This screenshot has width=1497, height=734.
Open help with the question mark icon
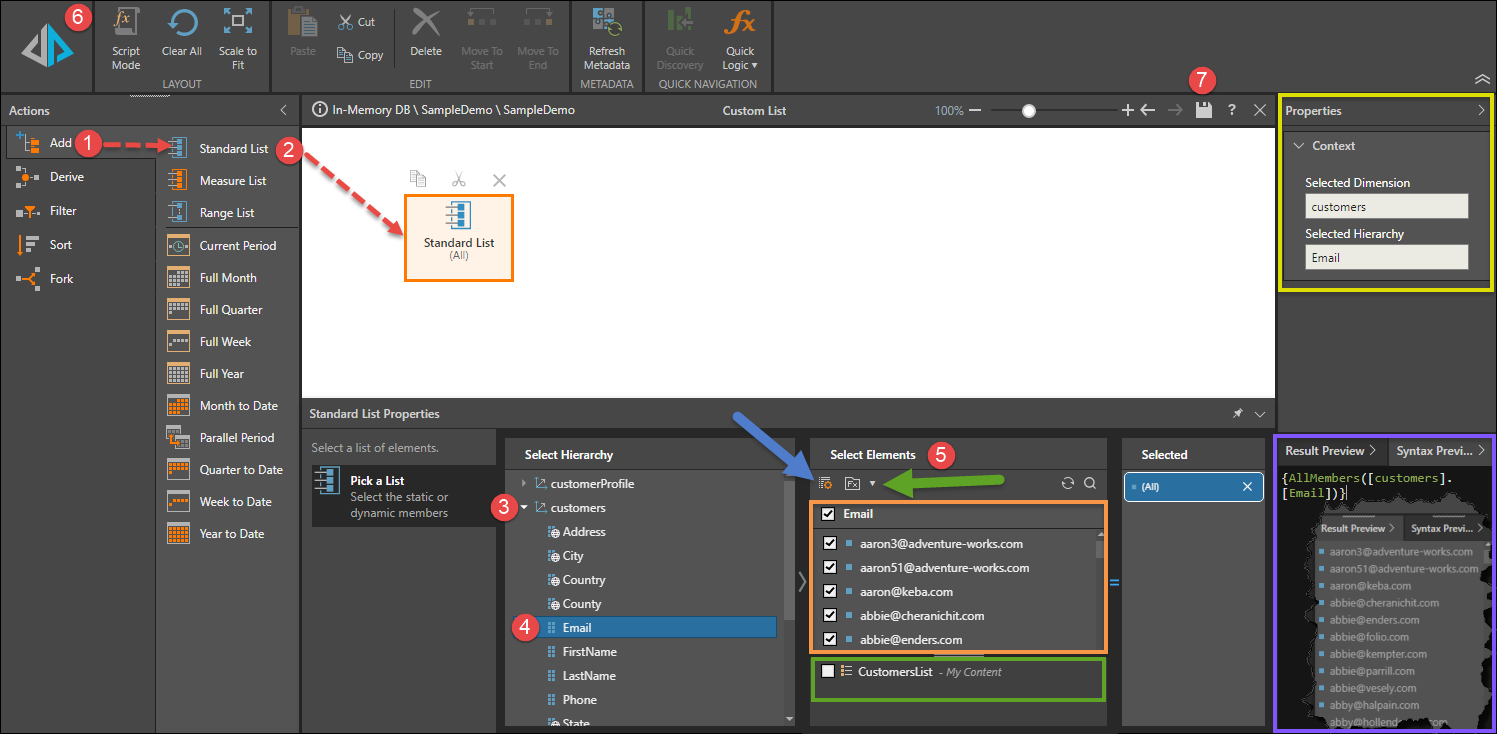tap(1232, 110)
